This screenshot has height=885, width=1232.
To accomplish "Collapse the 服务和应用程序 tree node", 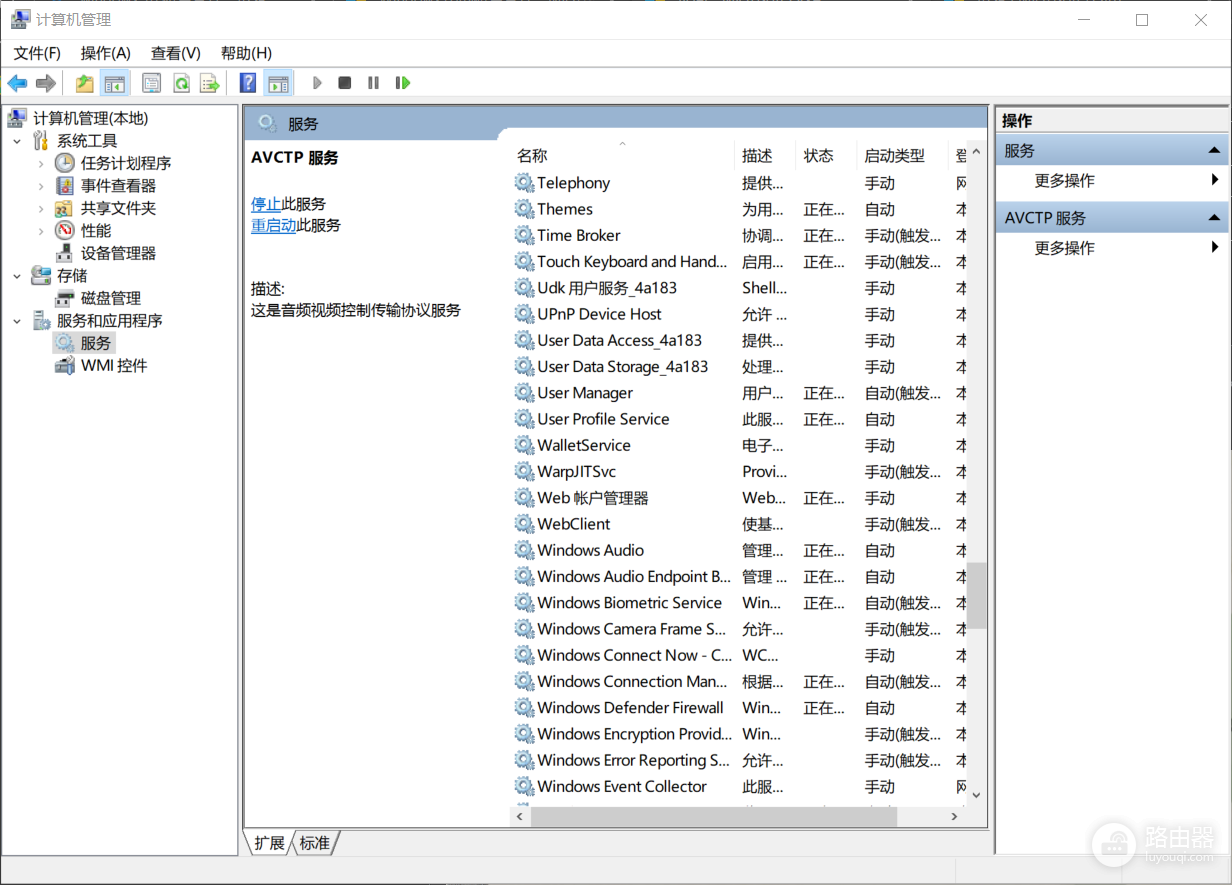I will (x=17, y=321).
